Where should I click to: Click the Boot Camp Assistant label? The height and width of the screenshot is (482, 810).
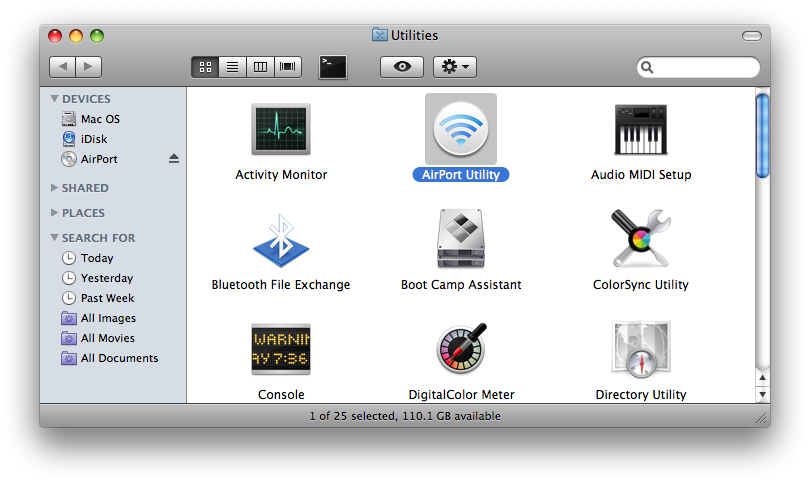[x=461, y=285]
